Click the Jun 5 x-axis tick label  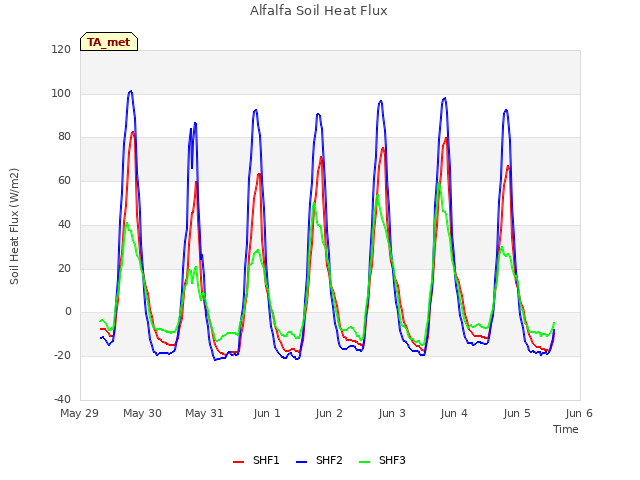(517, 413)
